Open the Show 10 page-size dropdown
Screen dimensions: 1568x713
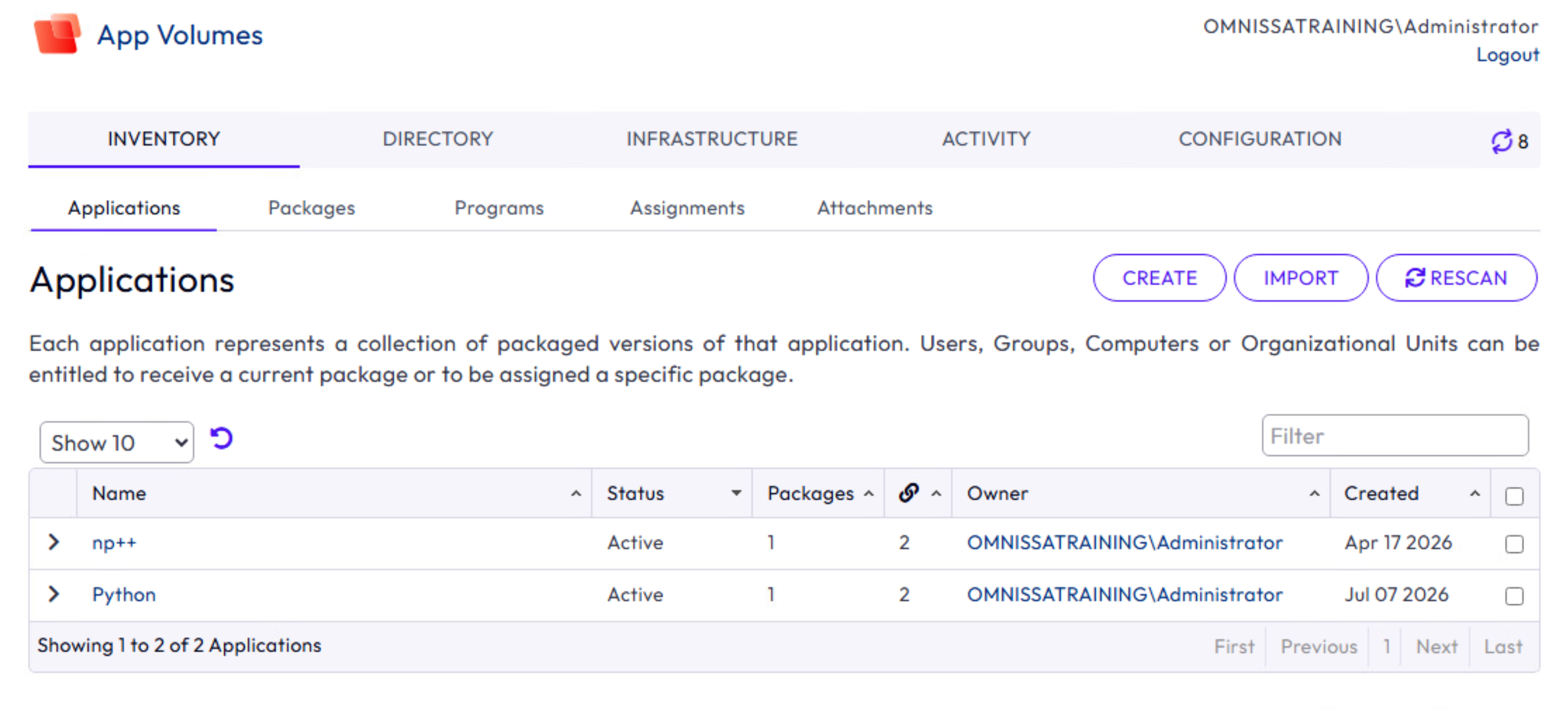(117, 442)
